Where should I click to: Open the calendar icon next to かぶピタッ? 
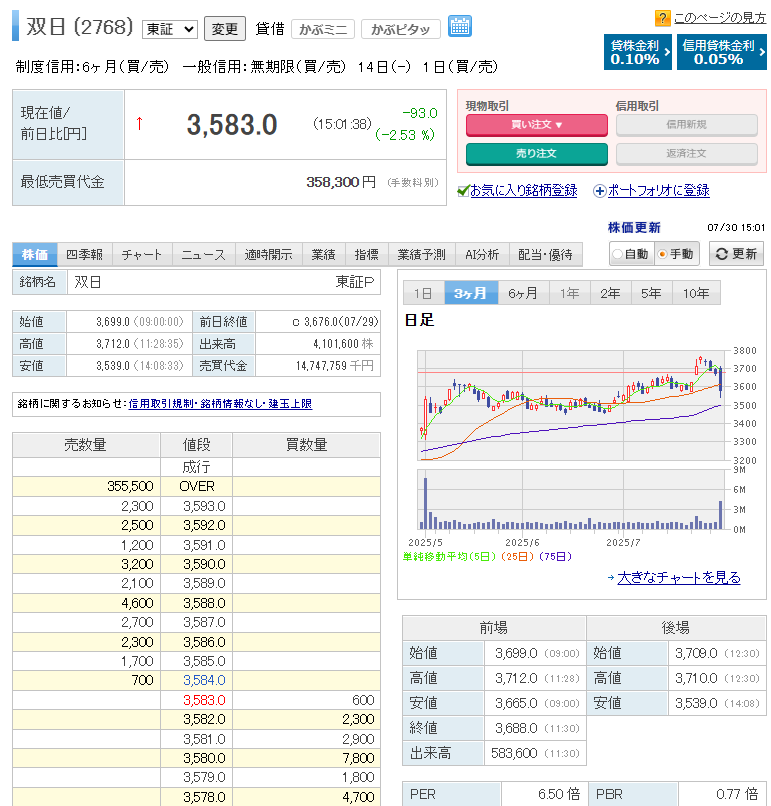coord(460,26)
